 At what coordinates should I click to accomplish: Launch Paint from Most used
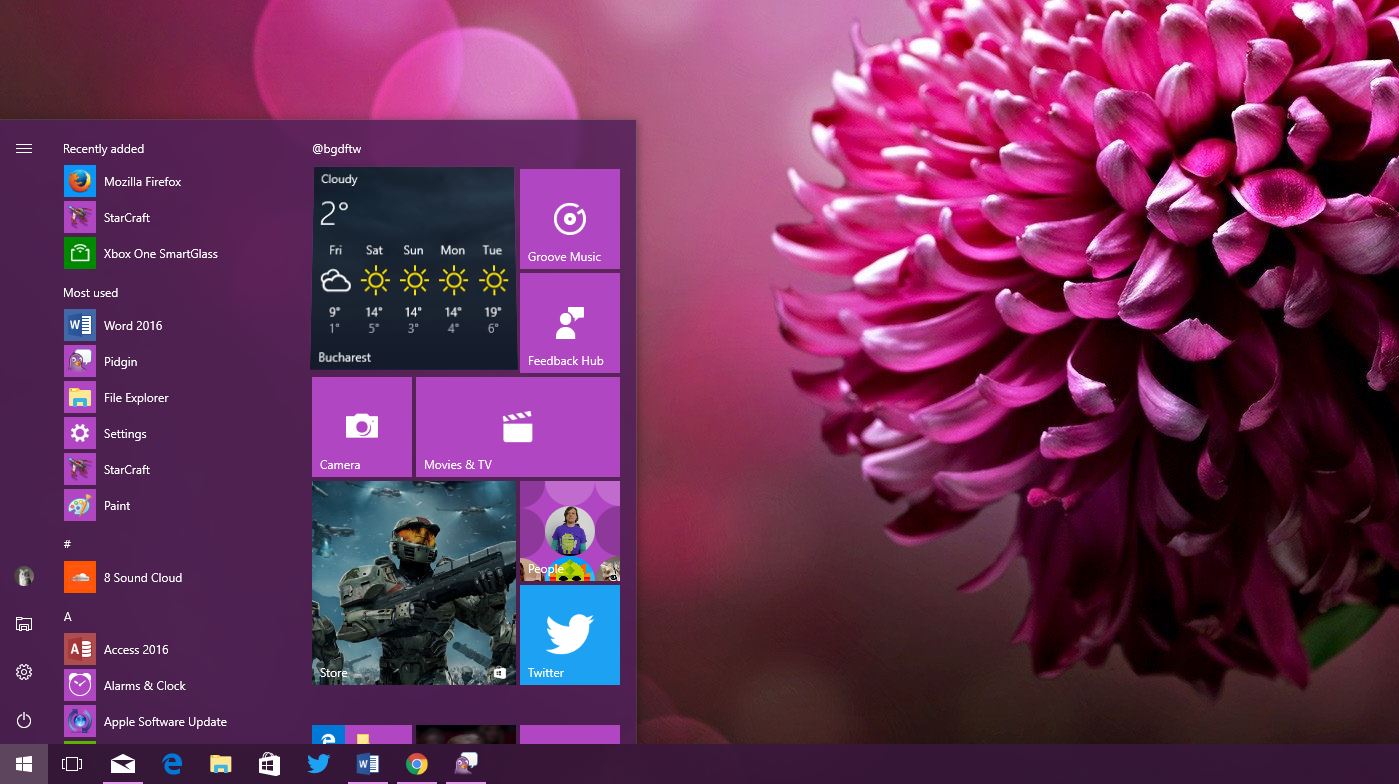click(x=180, y=506)
